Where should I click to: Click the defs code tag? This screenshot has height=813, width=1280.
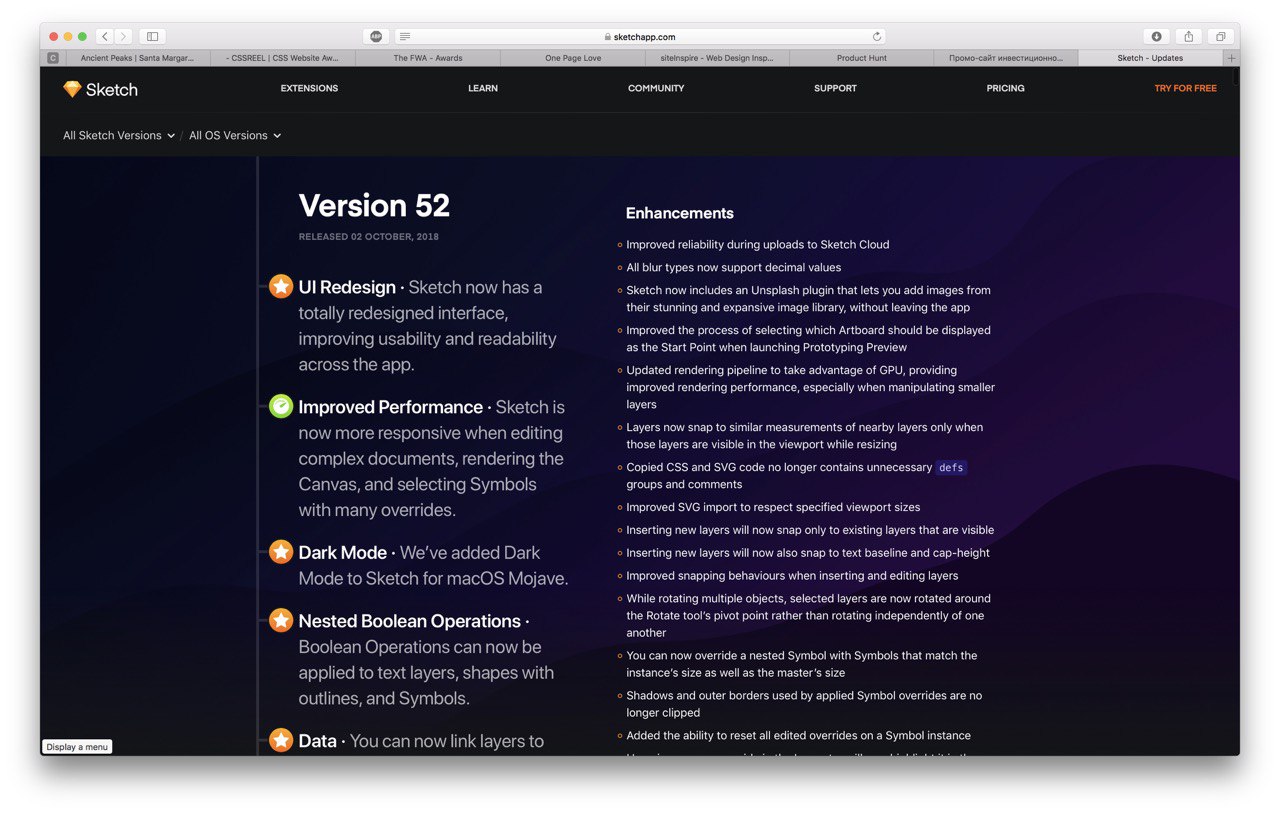[x=951, y=467]
